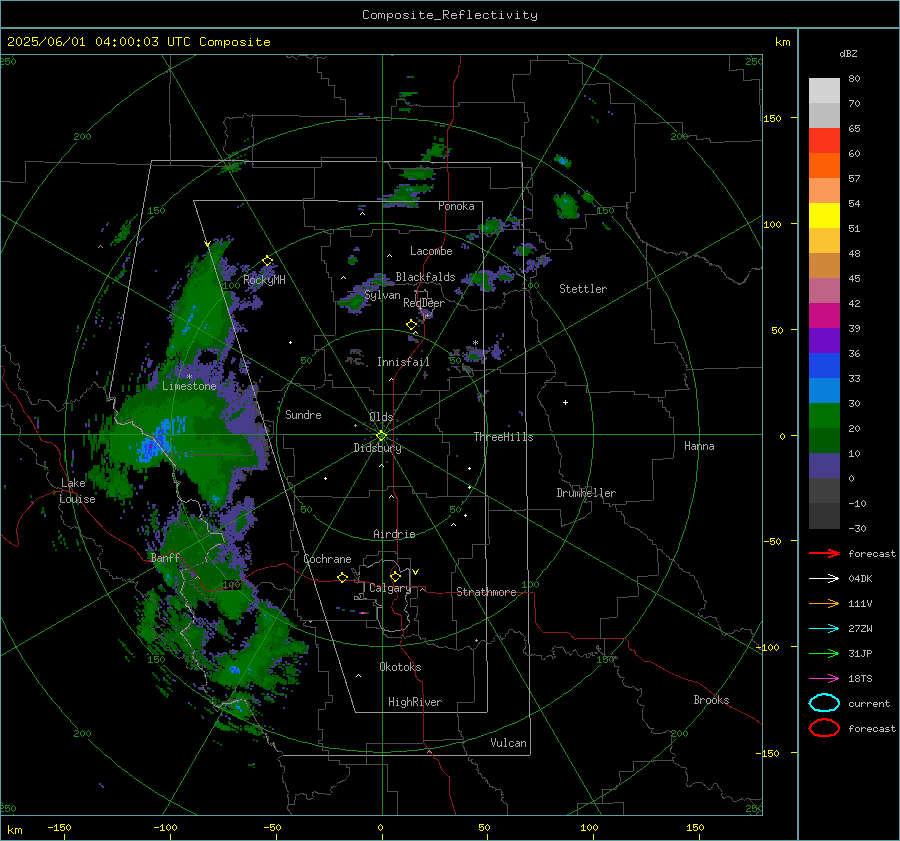Click the 42 dBZ magenta color swatch
Viewport: 900px width, 841px height.
[x=824, y=315]
